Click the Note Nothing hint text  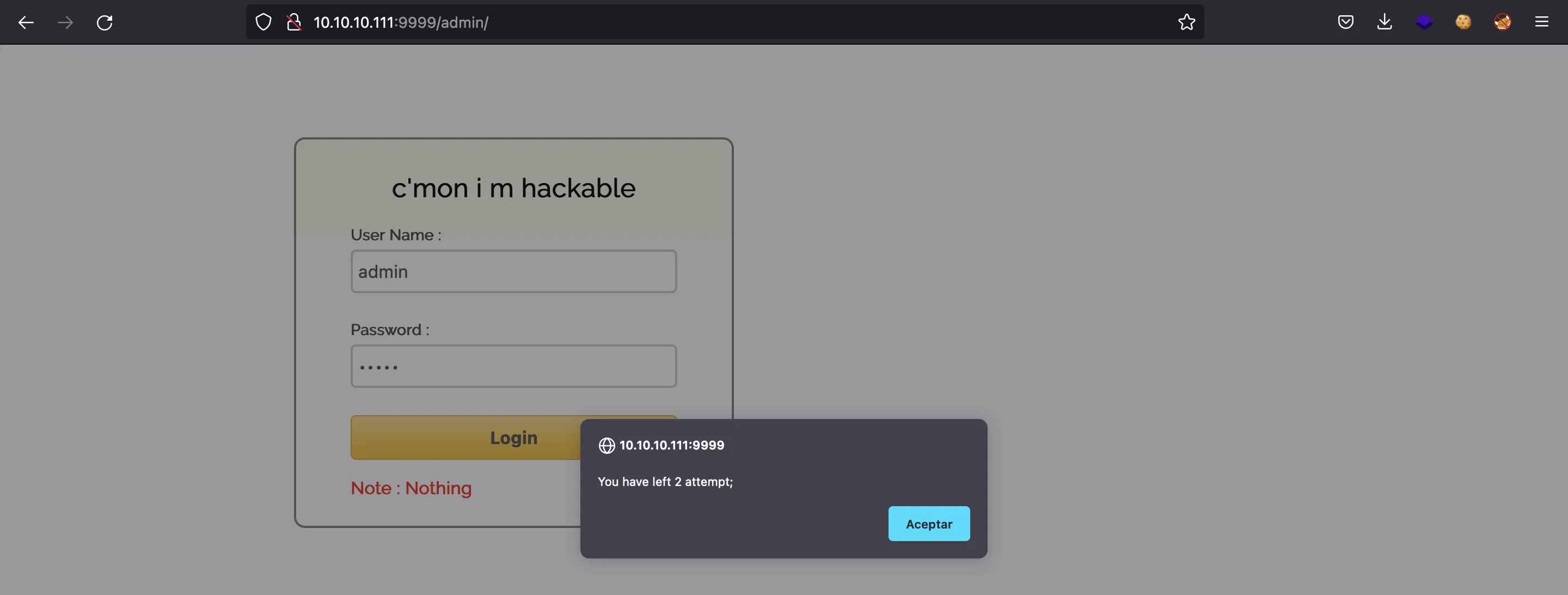click(410, 488)
